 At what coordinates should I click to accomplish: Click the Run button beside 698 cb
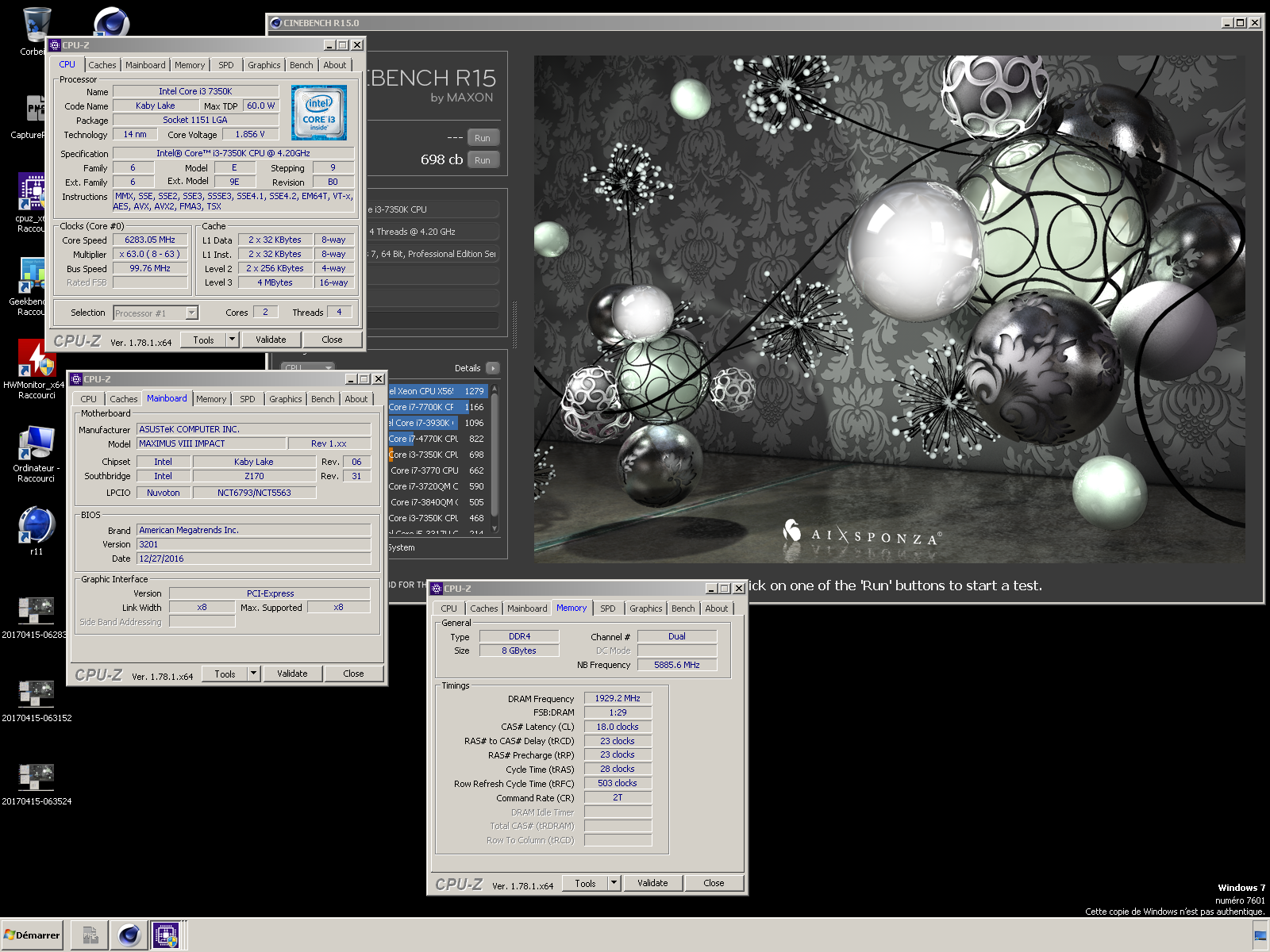[x=483, y=160]
